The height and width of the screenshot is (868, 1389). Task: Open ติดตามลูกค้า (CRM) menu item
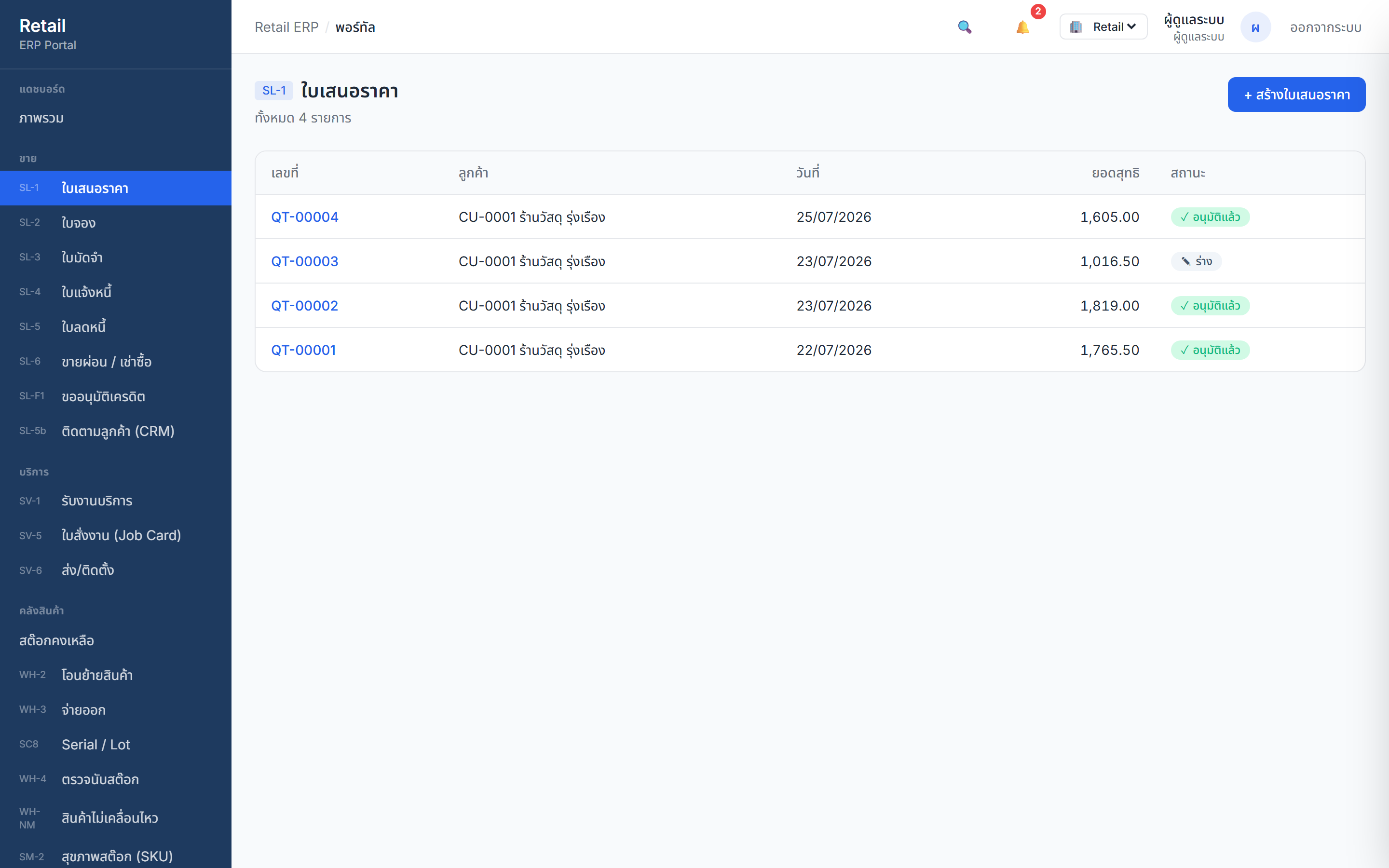[x=115, y=431]
